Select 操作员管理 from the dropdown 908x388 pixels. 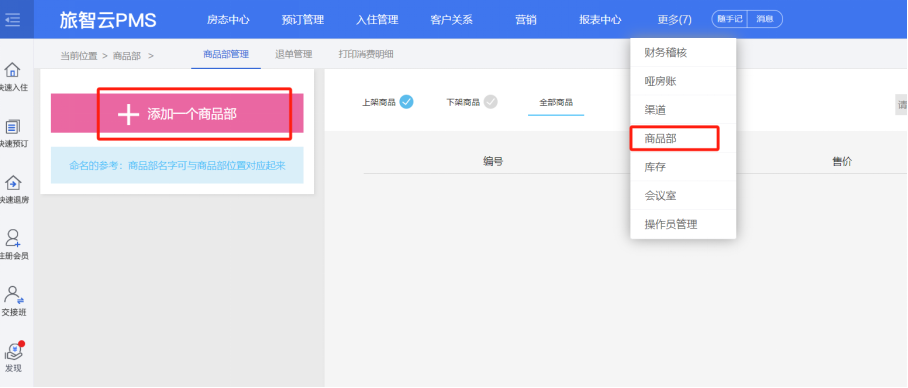683,224
